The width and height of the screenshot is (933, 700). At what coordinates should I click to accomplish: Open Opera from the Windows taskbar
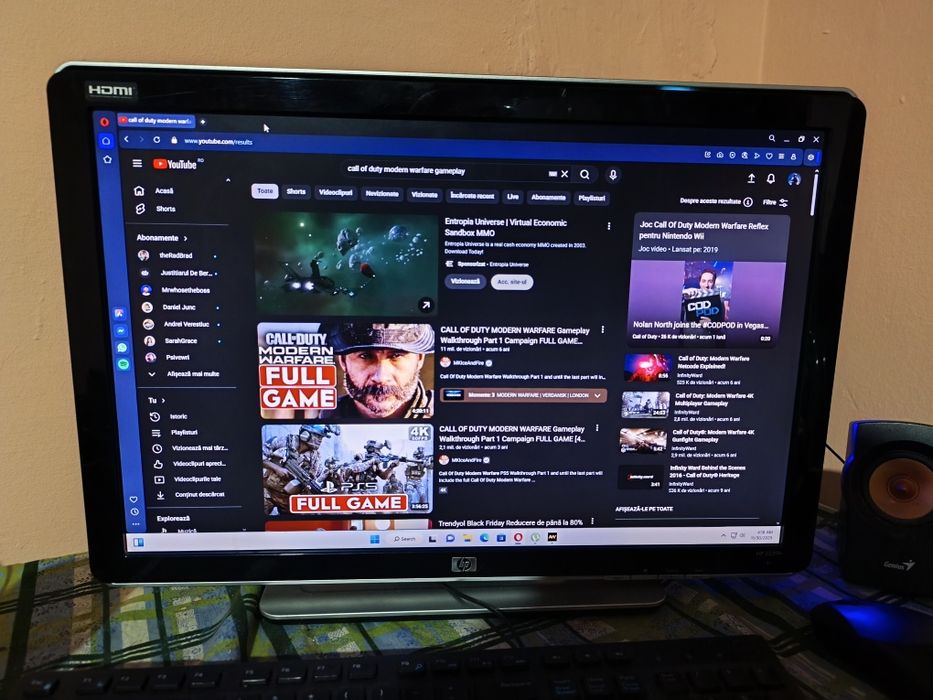tap(518, 538)
